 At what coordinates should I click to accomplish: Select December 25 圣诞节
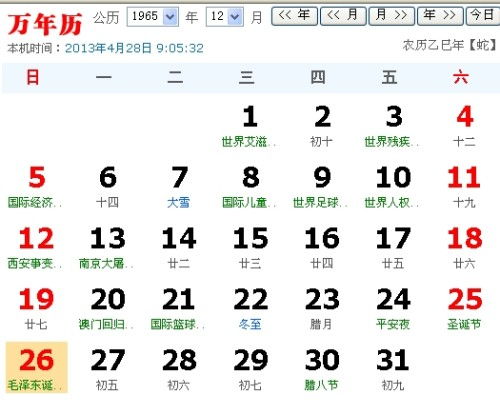click(x=464, y=308)
